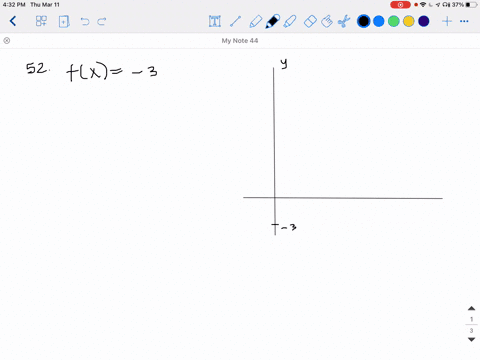The height and width of the screenshot is (360, 480).
Task: Add a new page to the note
Action: pyautogui.click(x=64, y=21)
